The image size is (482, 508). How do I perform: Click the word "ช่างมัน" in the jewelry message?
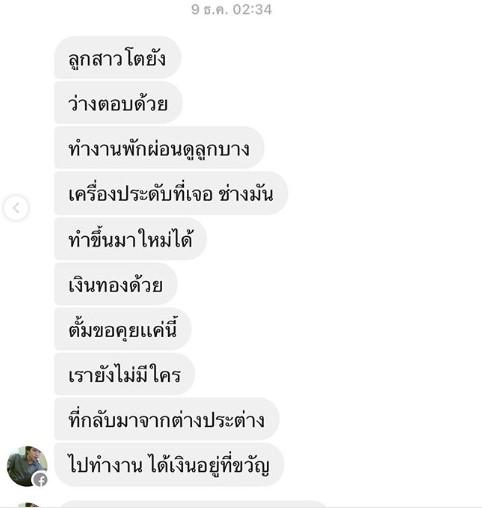pyautogui.click(x=246, y=194)
